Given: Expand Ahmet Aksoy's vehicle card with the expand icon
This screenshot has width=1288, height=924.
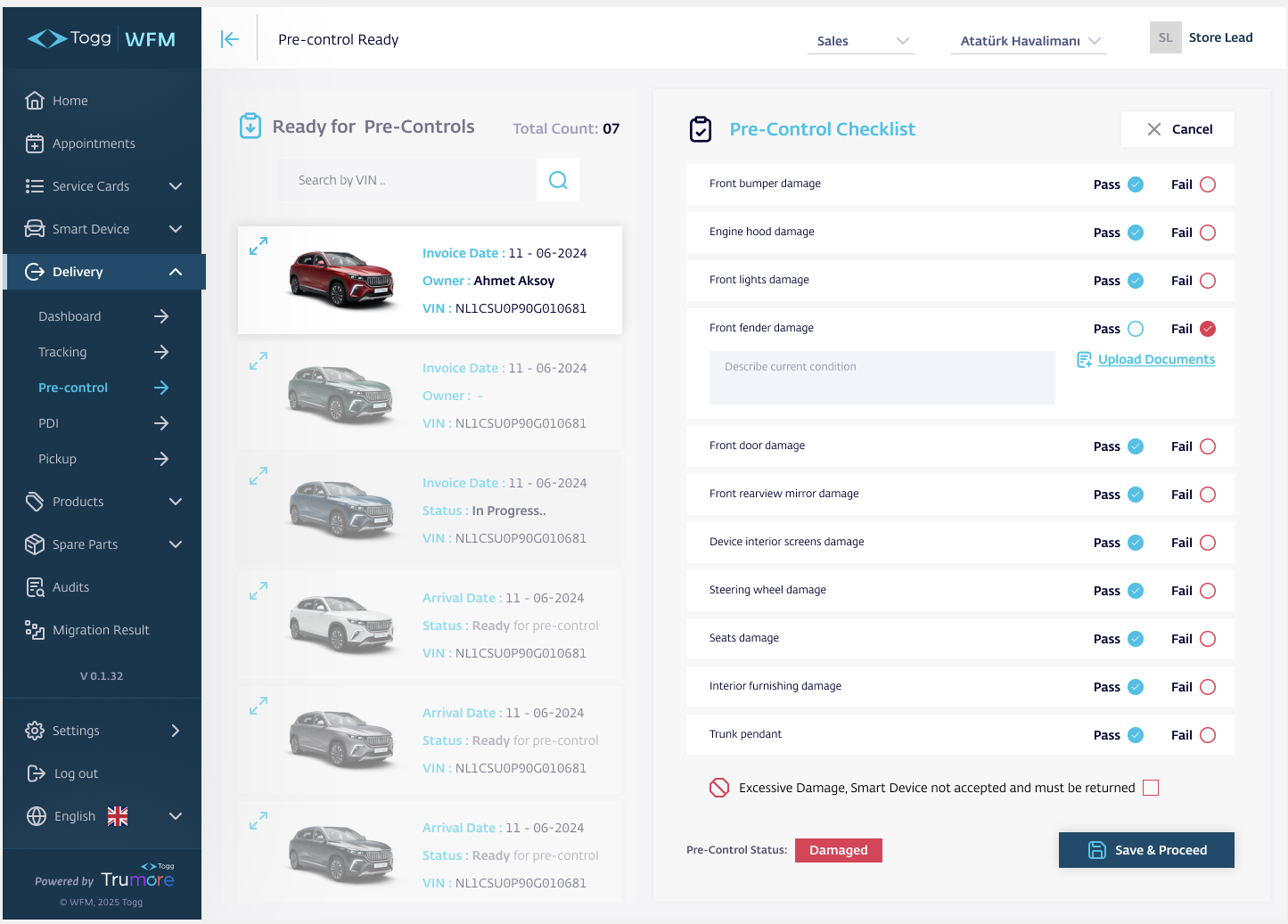Looking at the screenshot, I should click(258, 246).
